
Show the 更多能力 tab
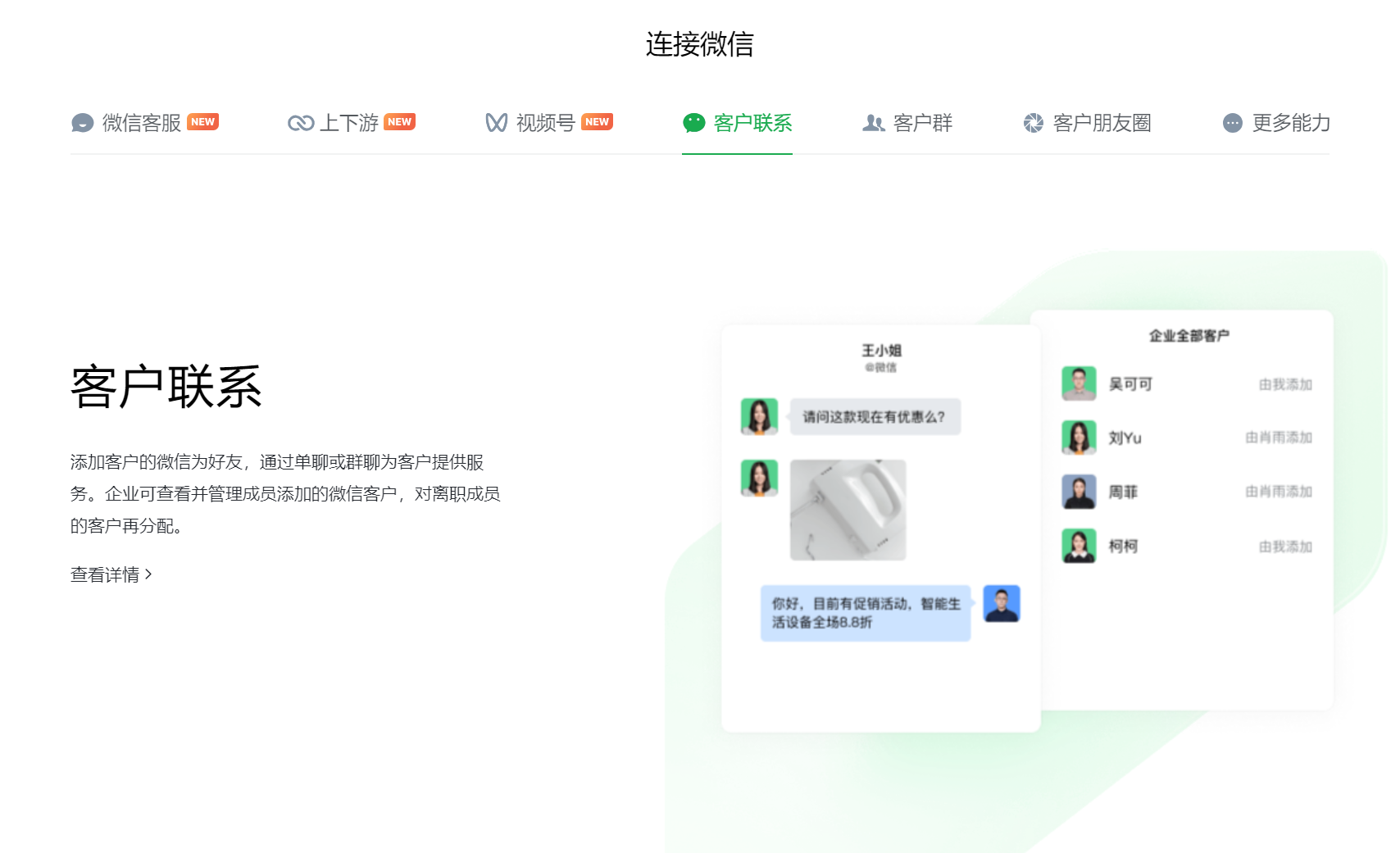coord(1276,123)
